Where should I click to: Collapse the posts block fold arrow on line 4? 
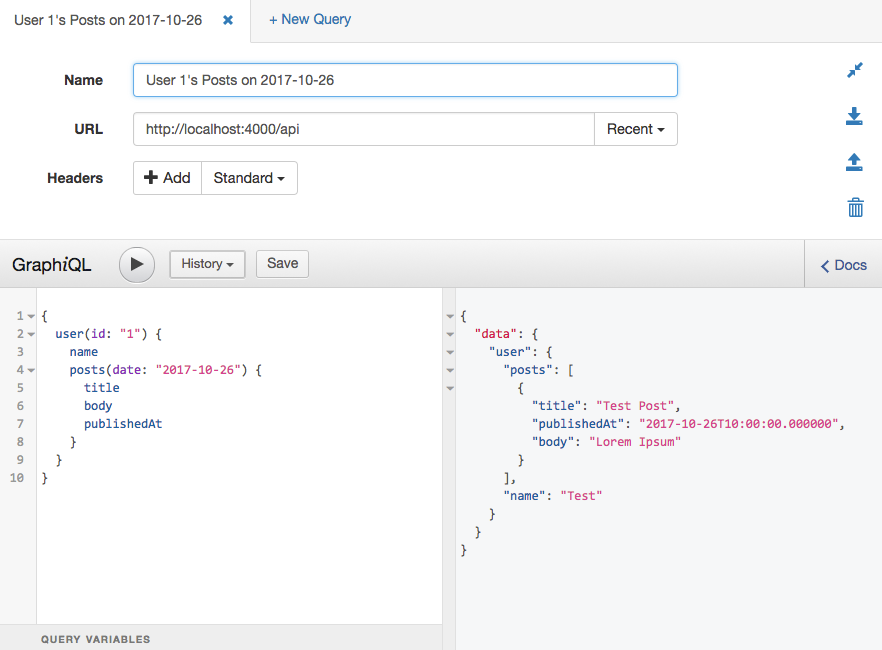pyautogui.click(x=31, y=370)
